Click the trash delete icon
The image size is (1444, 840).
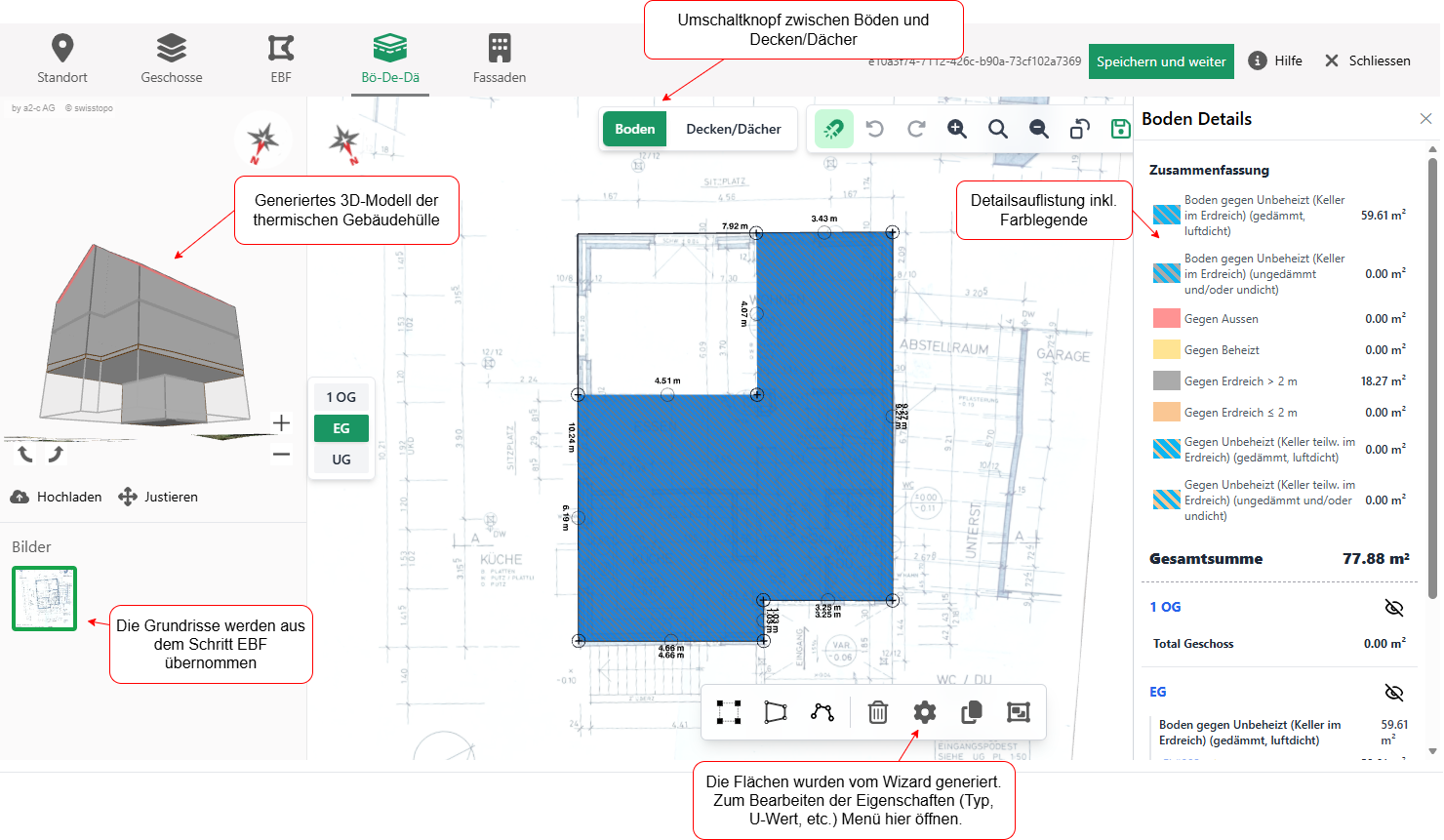[878, 712]
